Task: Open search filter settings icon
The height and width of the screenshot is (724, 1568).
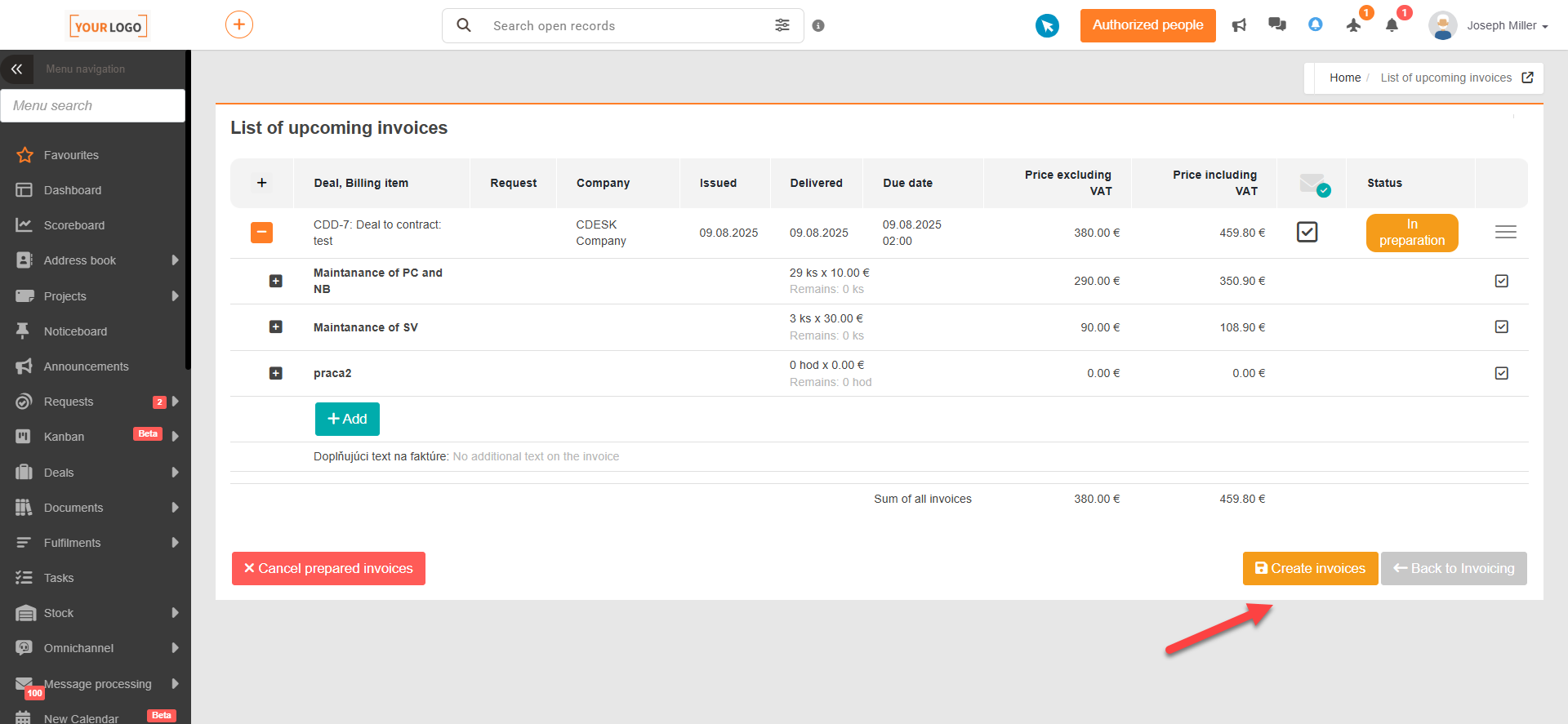Action: pos(782,25)
